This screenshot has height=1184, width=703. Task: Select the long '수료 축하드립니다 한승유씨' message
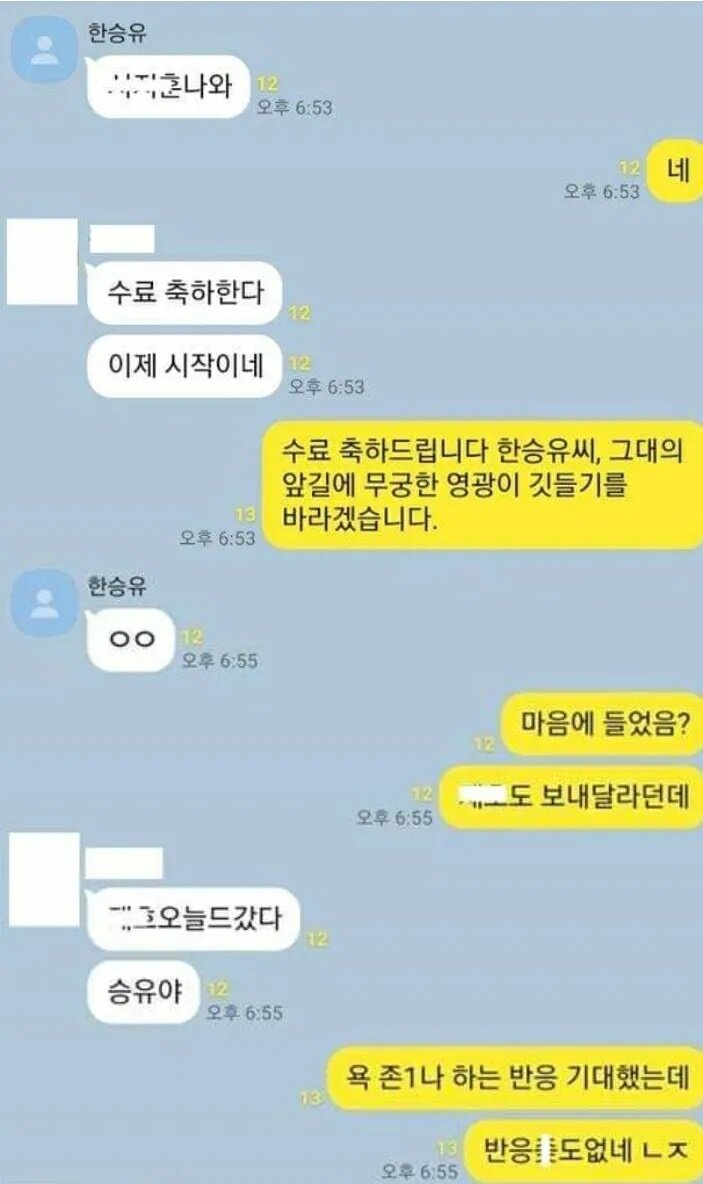click(x=483, y=484)
